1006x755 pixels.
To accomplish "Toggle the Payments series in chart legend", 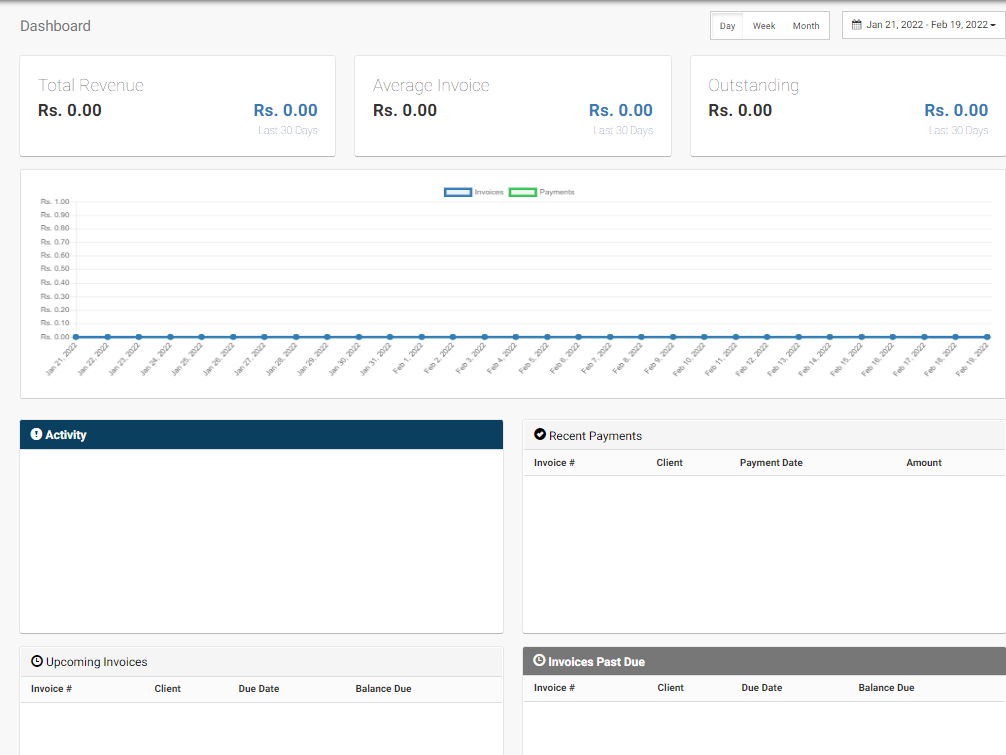I will pos(541,192).
